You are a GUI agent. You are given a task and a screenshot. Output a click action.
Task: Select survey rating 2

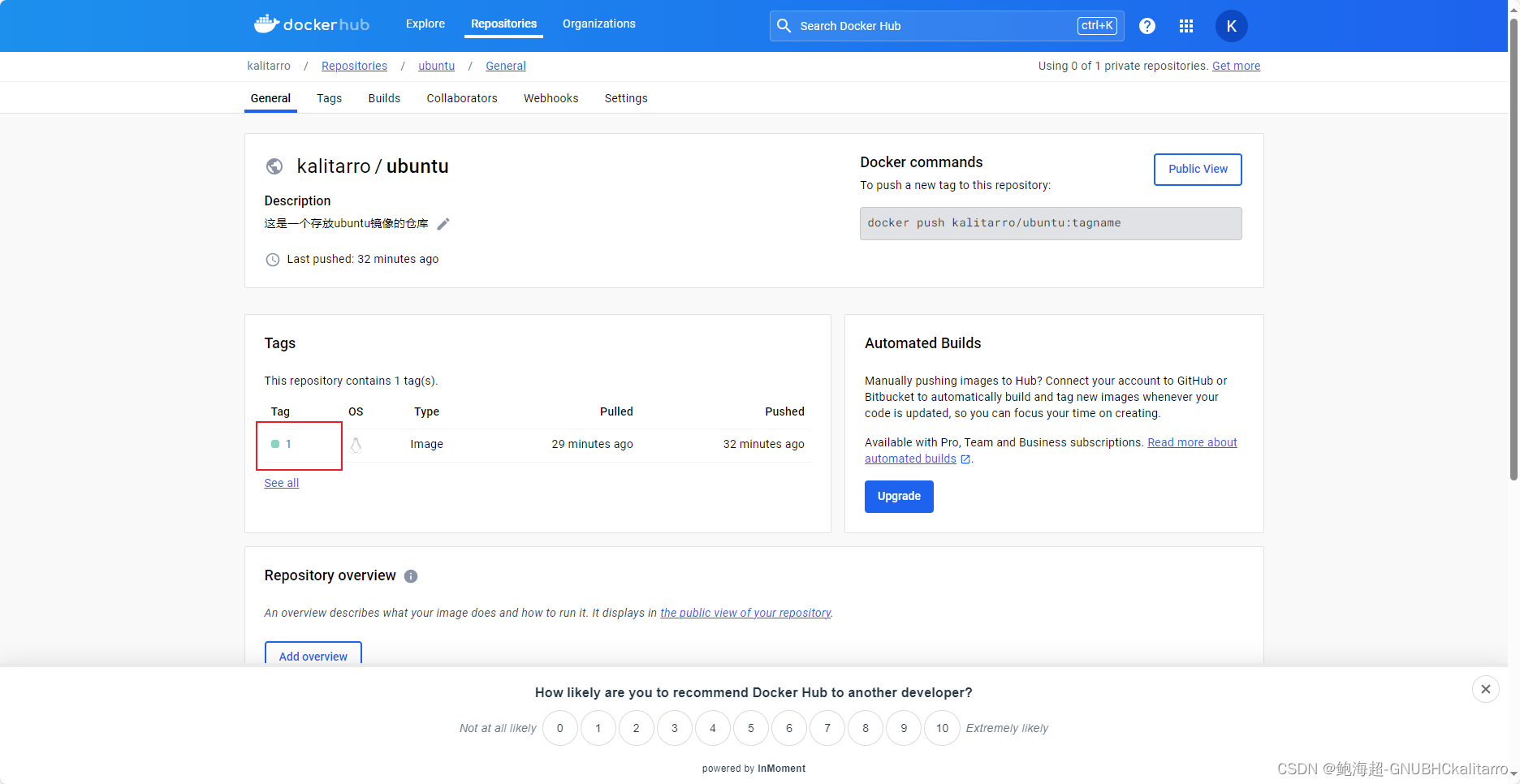pos(637,728)
